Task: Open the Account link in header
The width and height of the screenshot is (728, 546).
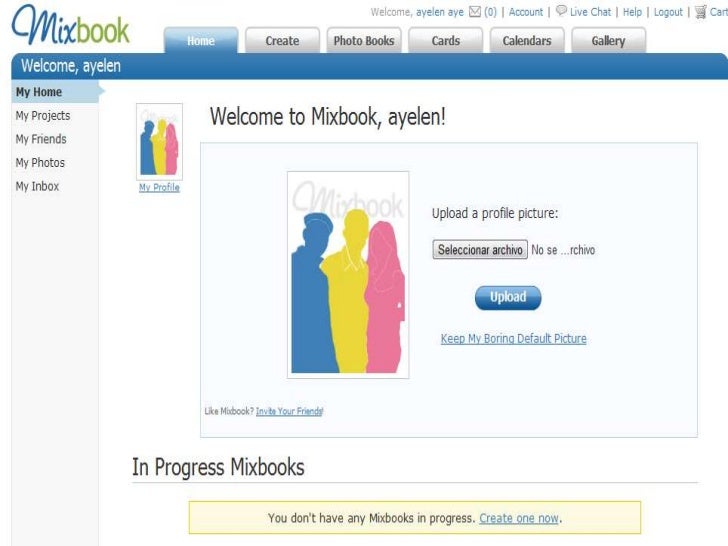Action: coord(526,12)
